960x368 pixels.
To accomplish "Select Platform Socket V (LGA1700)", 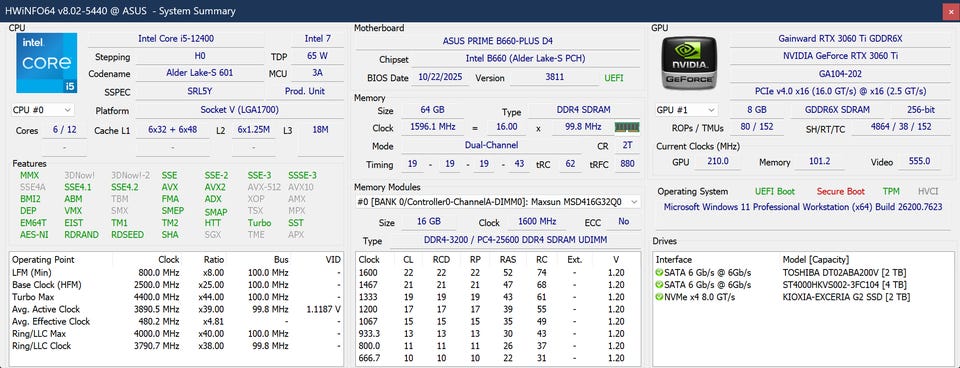I will [x=239, y=110].
